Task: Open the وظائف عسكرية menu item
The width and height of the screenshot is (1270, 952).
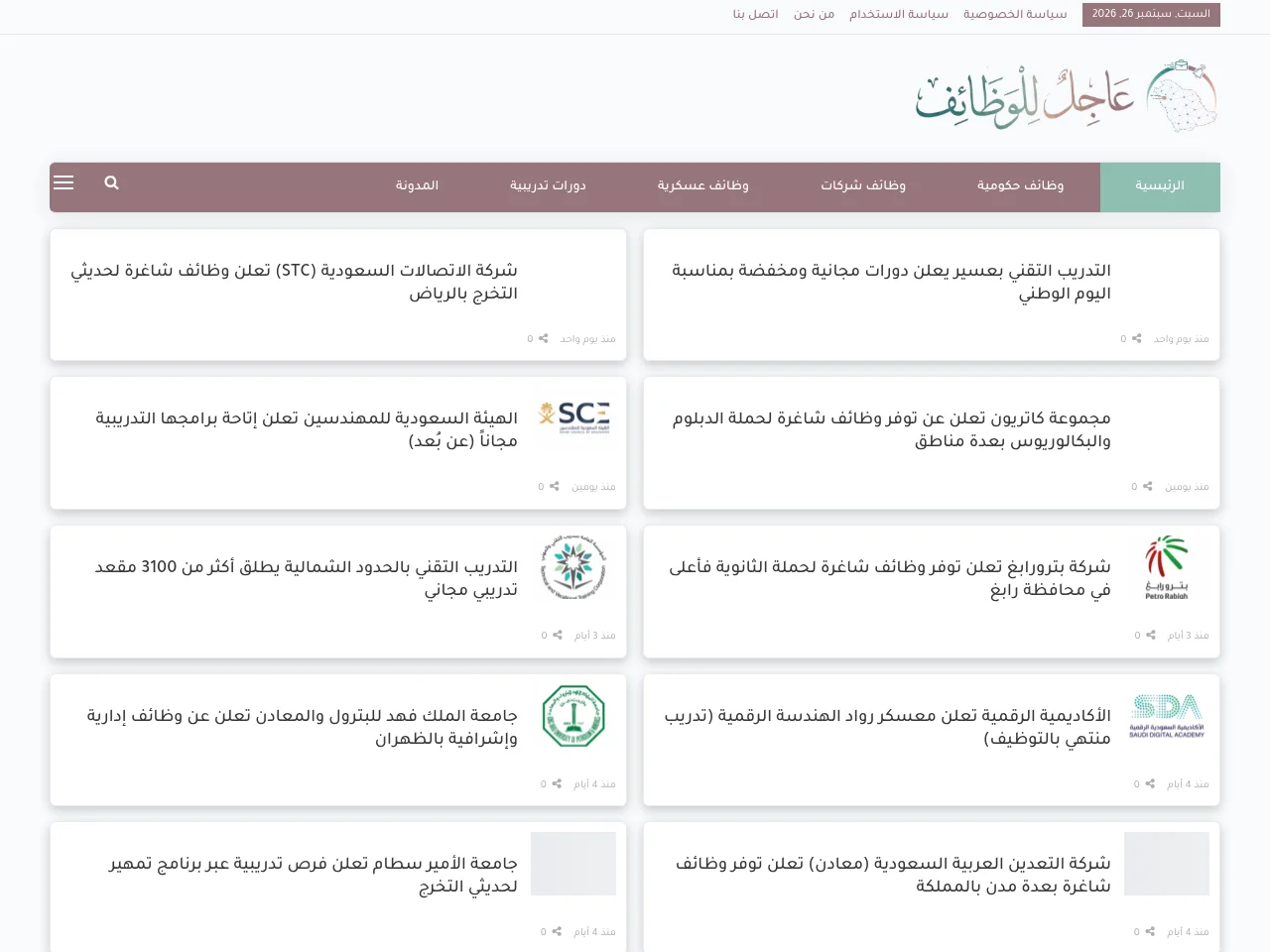Action: 702,185
